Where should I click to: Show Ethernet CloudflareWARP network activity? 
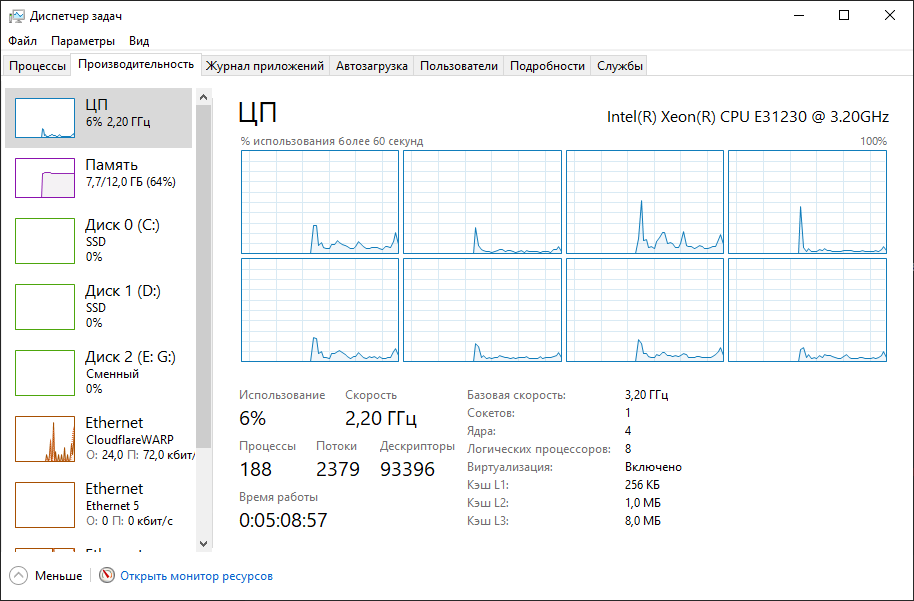[x=100, y=438]
